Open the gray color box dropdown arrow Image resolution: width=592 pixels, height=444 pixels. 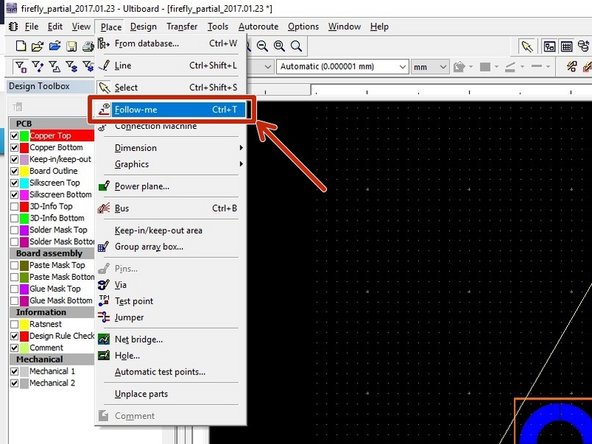(x=496, y=67)
